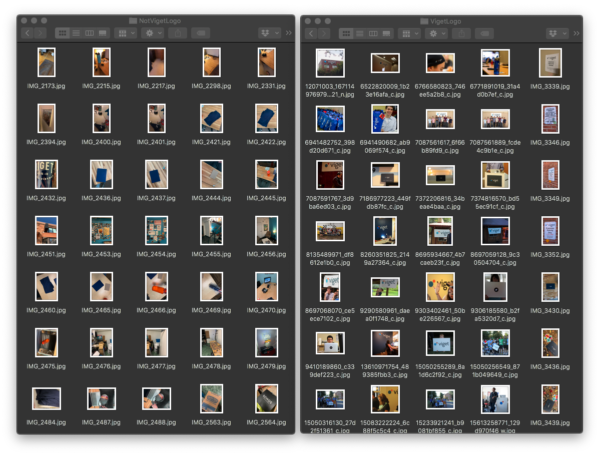
Task: Show more toolbar items in VigetLogo window
Action: point(576,34)
